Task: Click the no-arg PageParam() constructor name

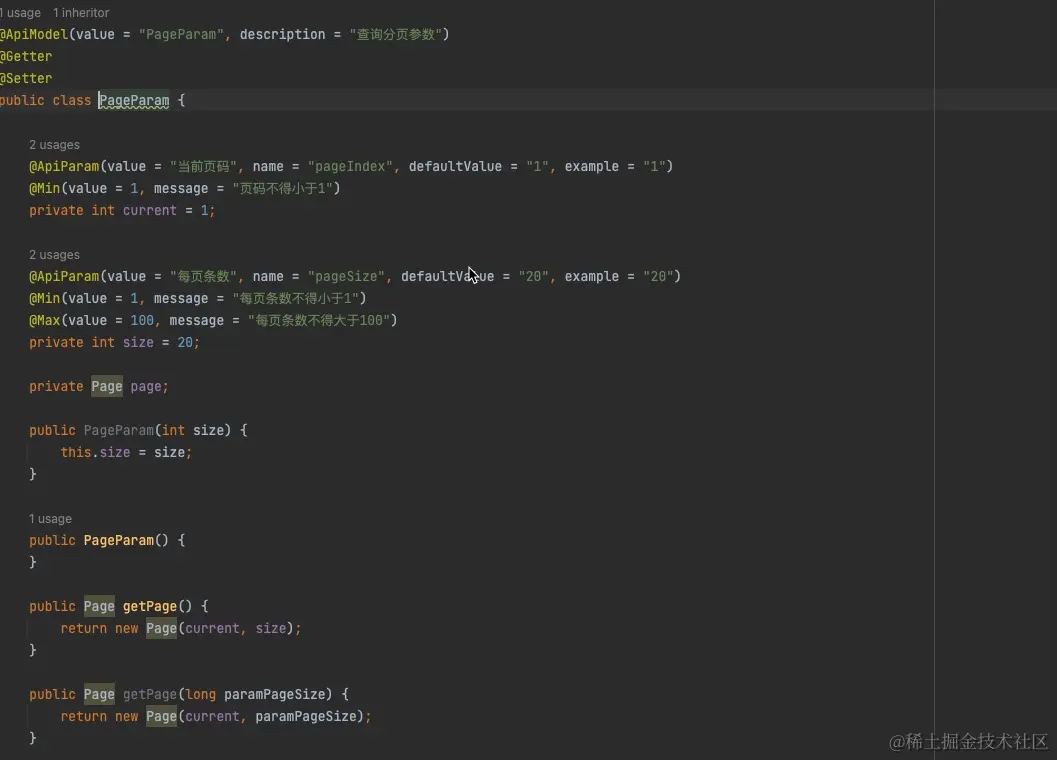Action: [x=119, y=540]
